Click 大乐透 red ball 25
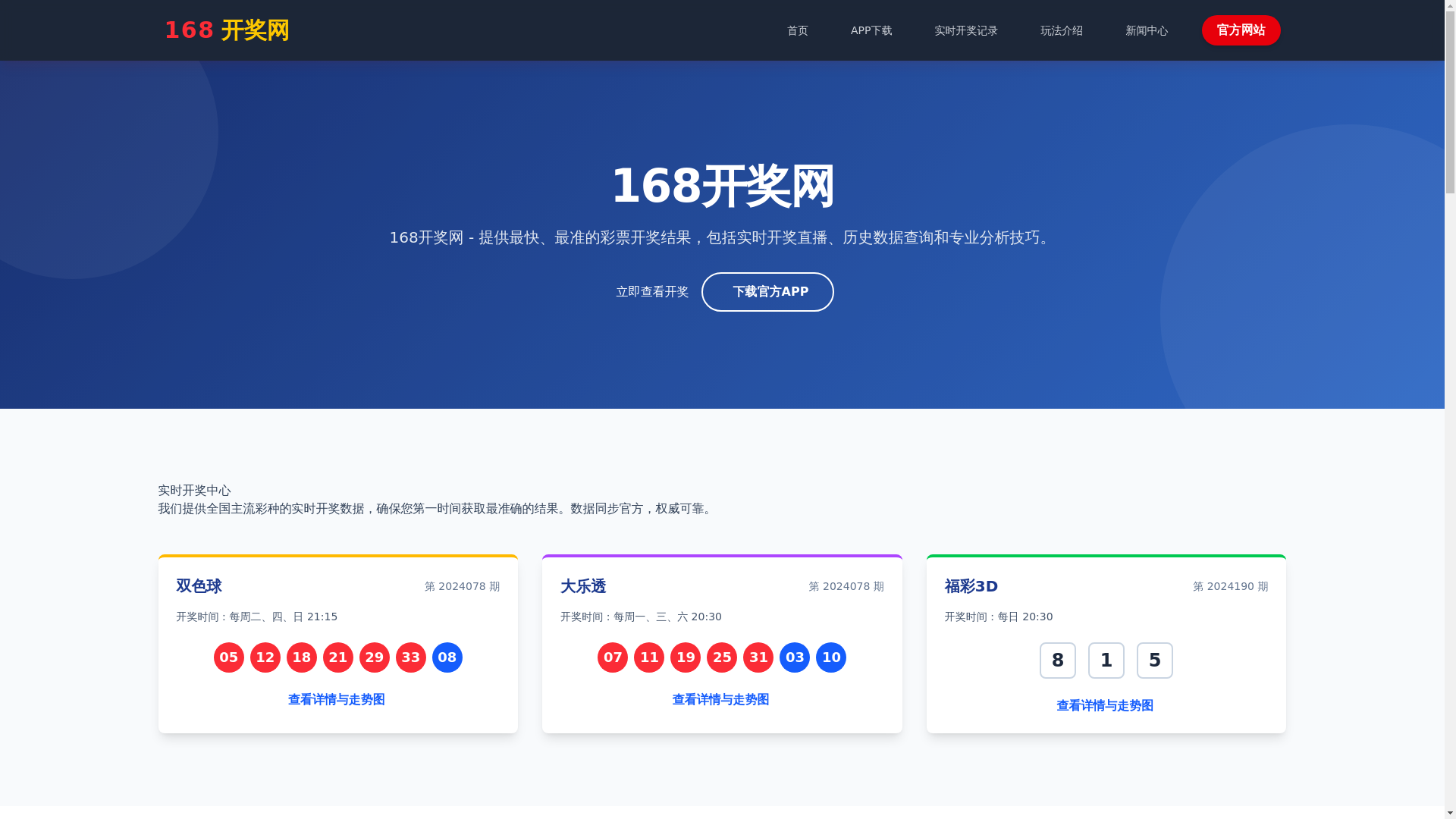1456x819 pixels. click(x=722, y=657)
